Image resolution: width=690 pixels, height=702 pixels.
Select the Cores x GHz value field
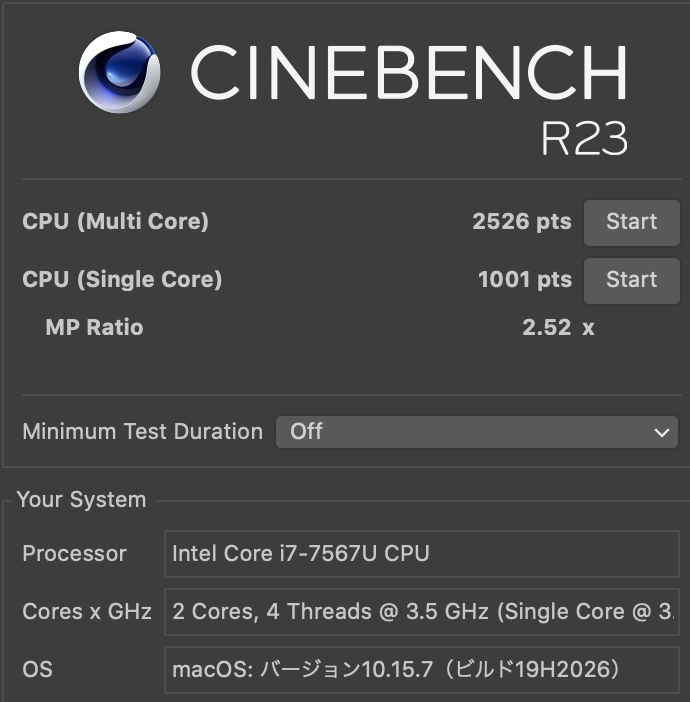click(x=421, y=611)
